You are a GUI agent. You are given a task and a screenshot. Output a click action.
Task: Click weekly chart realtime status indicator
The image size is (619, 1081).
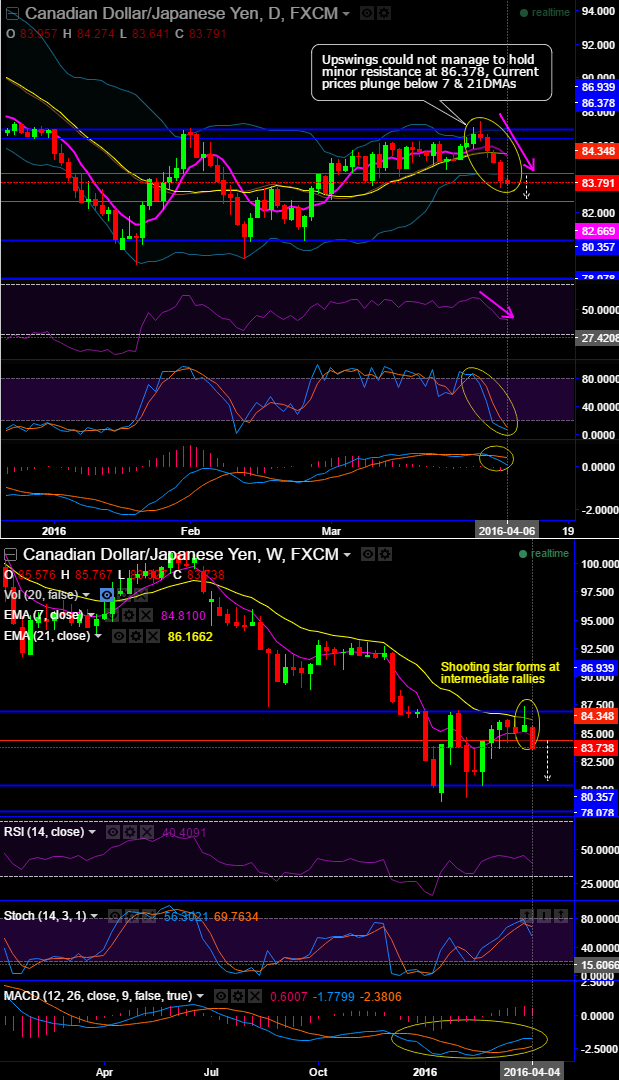544,553
